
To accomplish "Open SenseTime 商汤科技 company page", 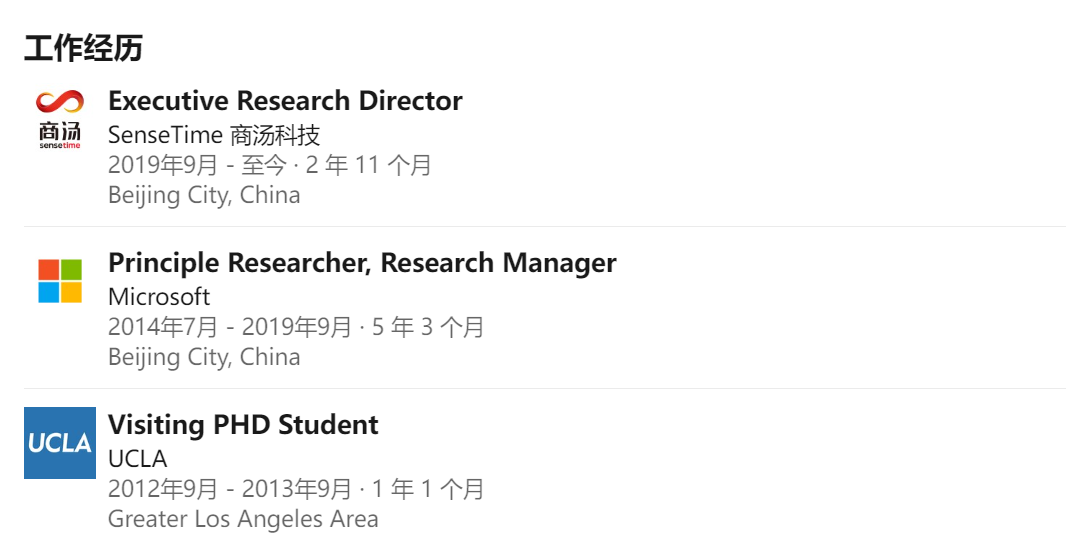I will [x=214, y=134].
